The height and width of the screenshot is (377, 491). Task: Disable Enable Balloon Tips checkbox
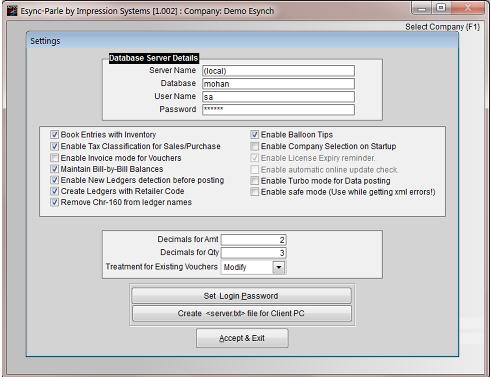(x=255, y=135)
